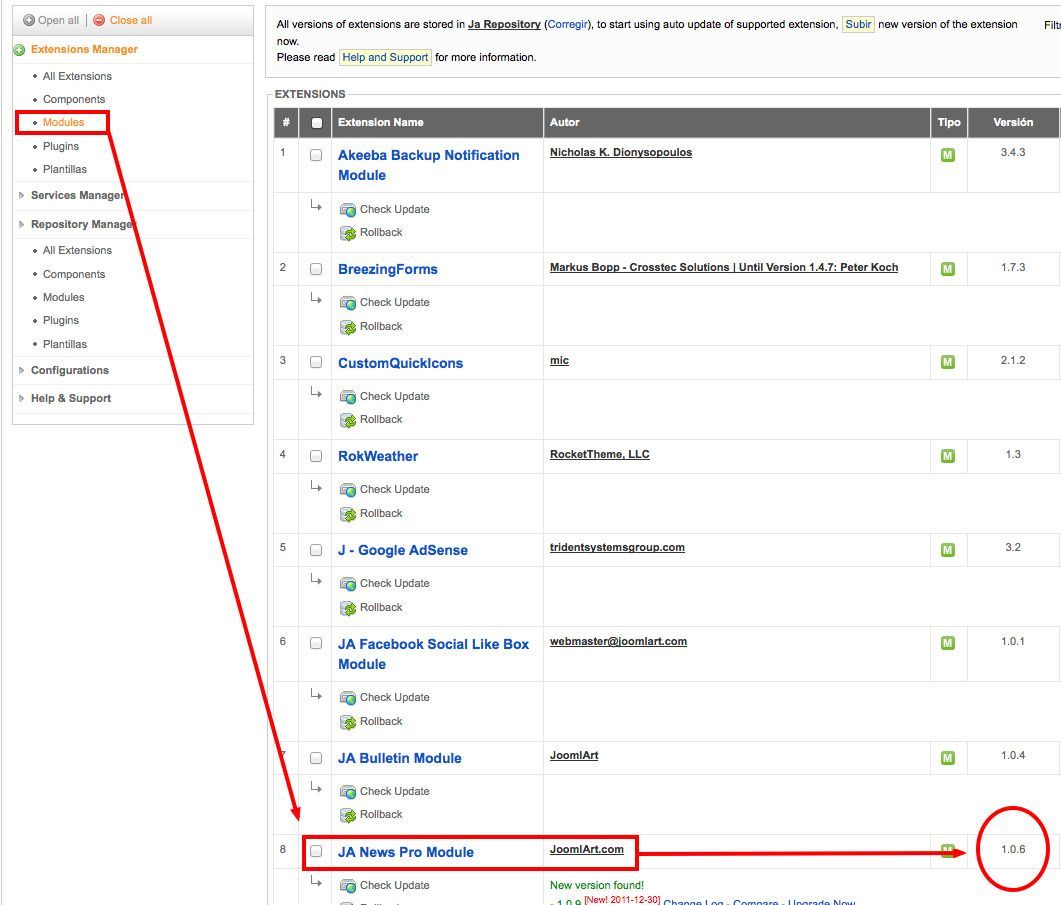Click author link Nicholas K. Dionysopoulos
Image resolution: width=1061 pixels, height=905 pixels.
(620, 152)
